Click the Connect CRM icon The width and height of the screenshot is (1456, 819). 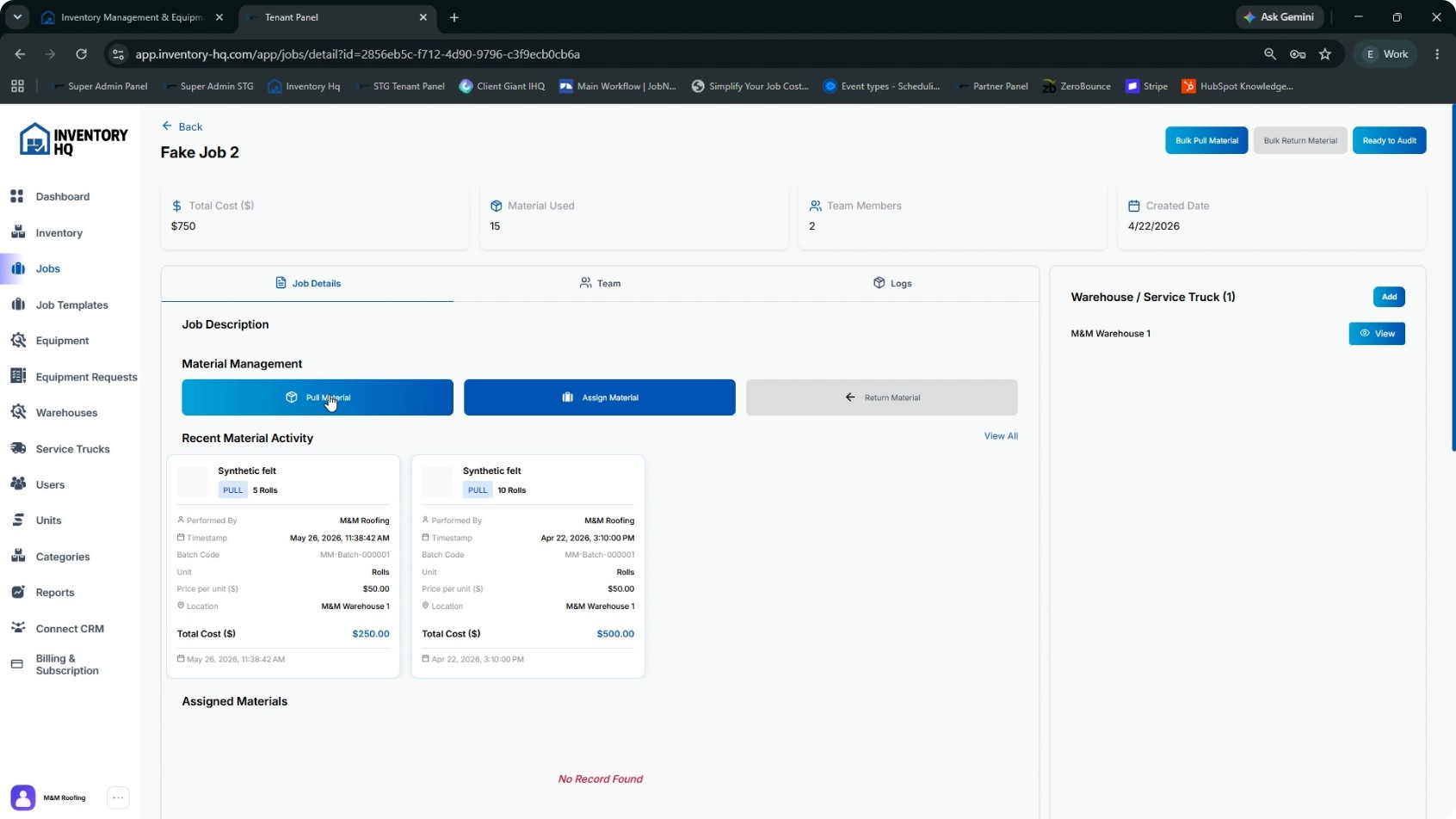pyautogui.click(x=17, y=628)
